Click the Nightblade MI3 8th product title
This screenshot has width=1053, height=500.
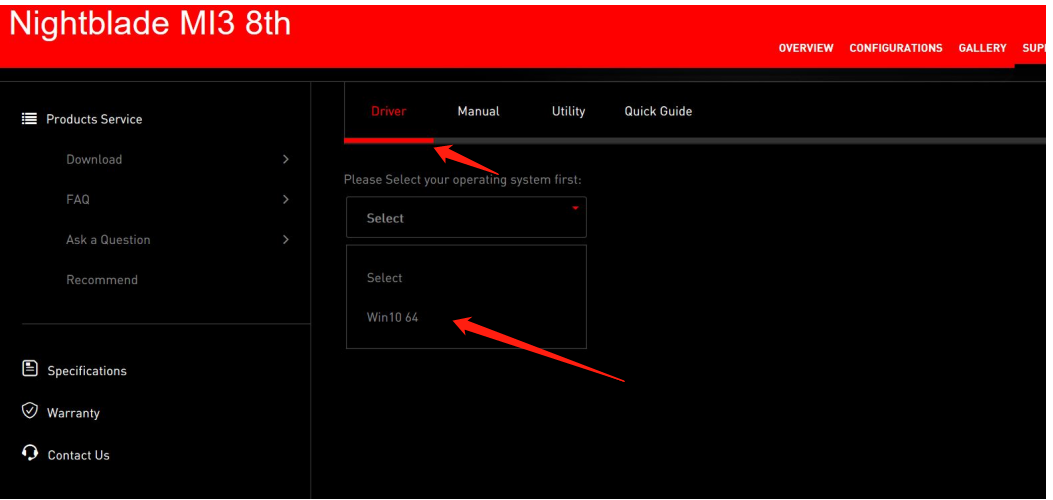pos(150,25)
